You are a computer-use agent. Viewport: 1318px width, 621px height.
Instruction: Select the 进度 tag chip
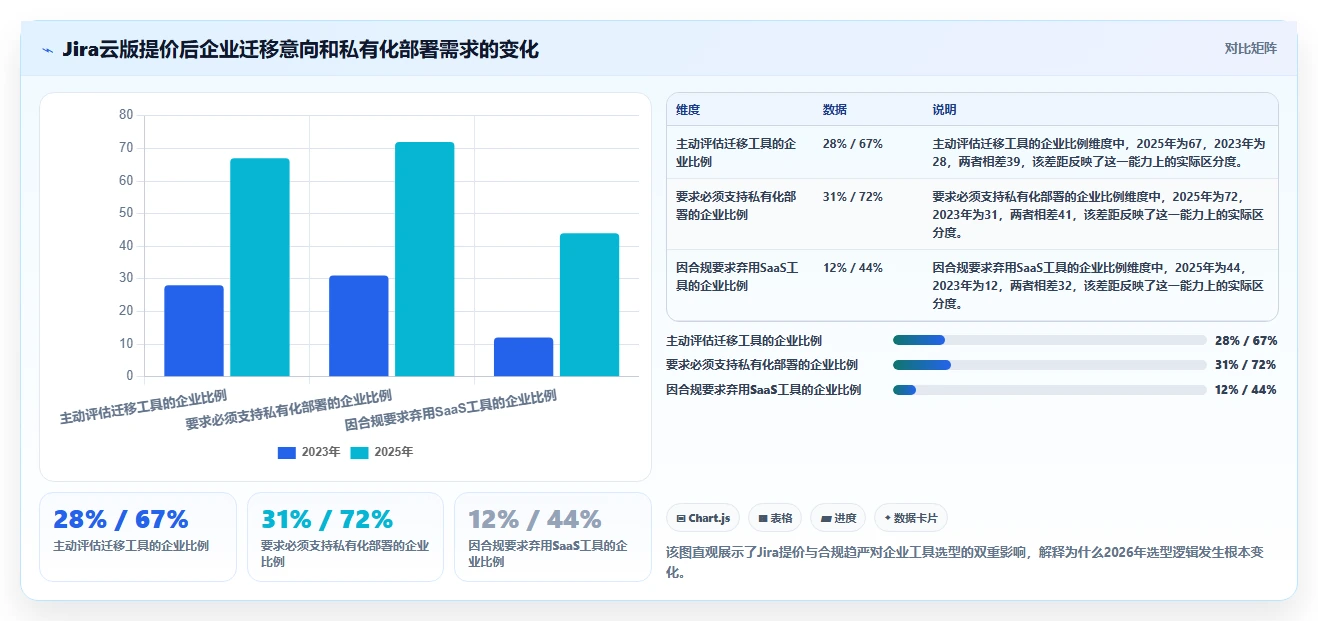click(x=838, y=518)
